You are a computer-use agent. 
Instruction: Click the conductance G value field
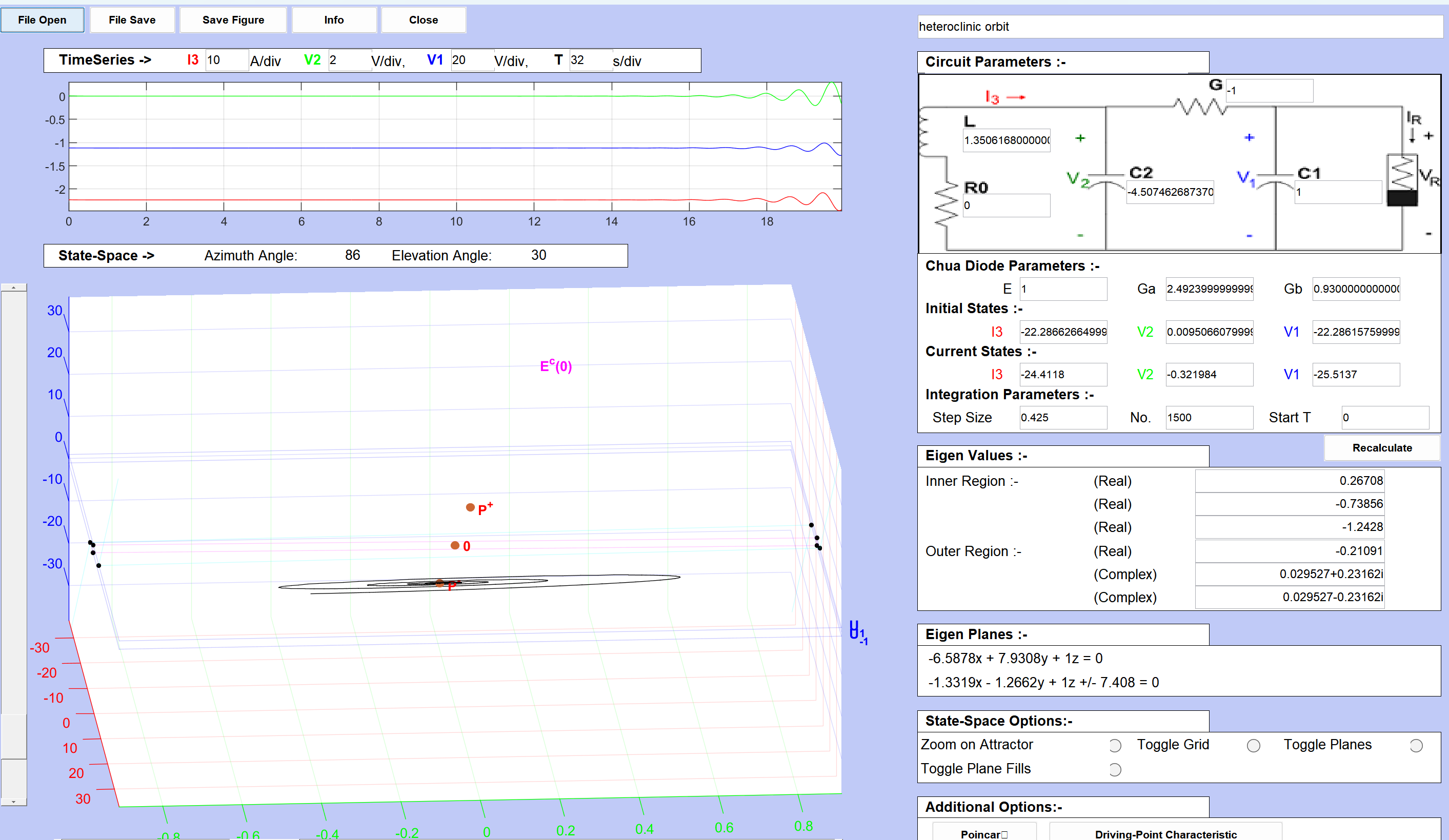pos(1269,91)
